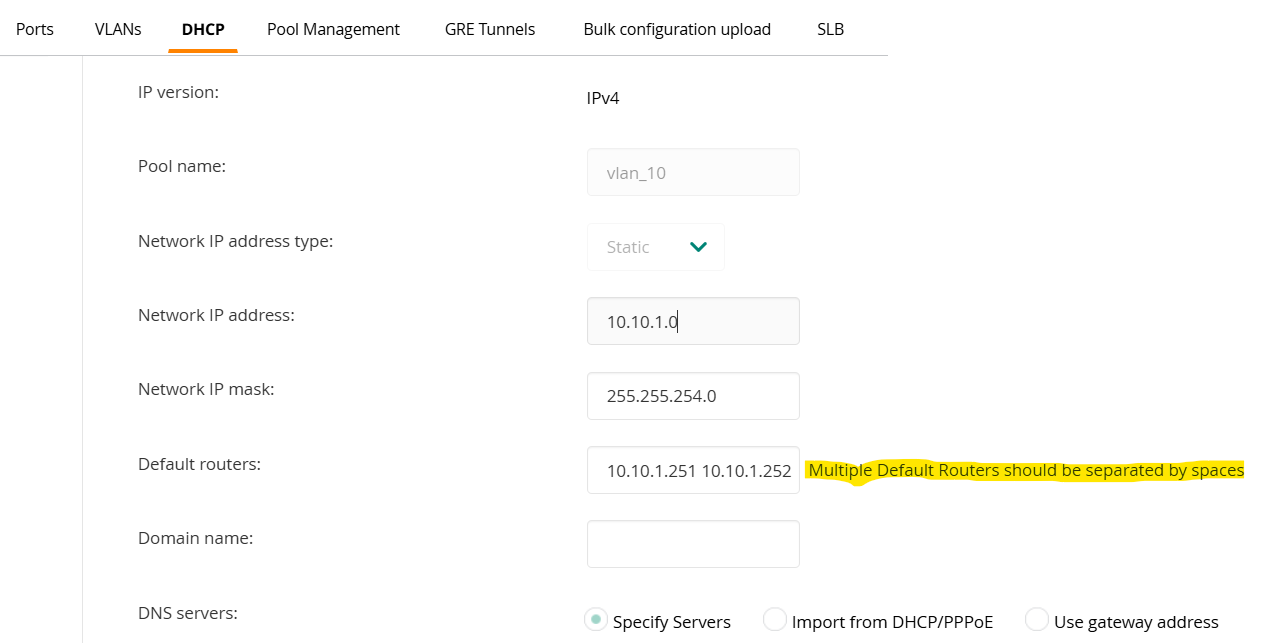Select the DHCP tab
This screenshot has width=1276, height=643.
click(203, 29)
